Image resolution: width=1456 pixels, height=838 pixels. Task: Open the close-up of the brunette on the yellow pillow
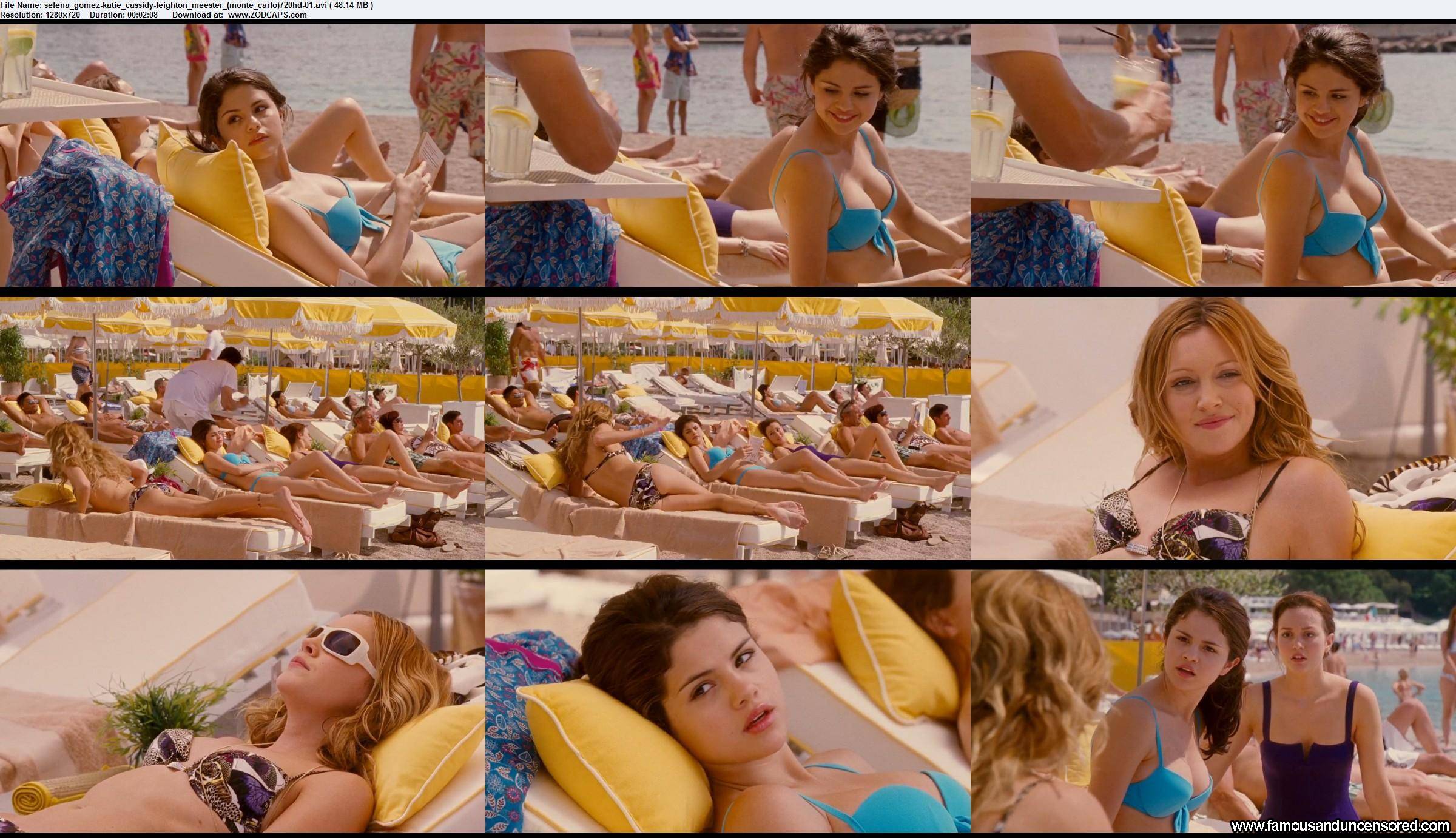click(x=728, y=701)
